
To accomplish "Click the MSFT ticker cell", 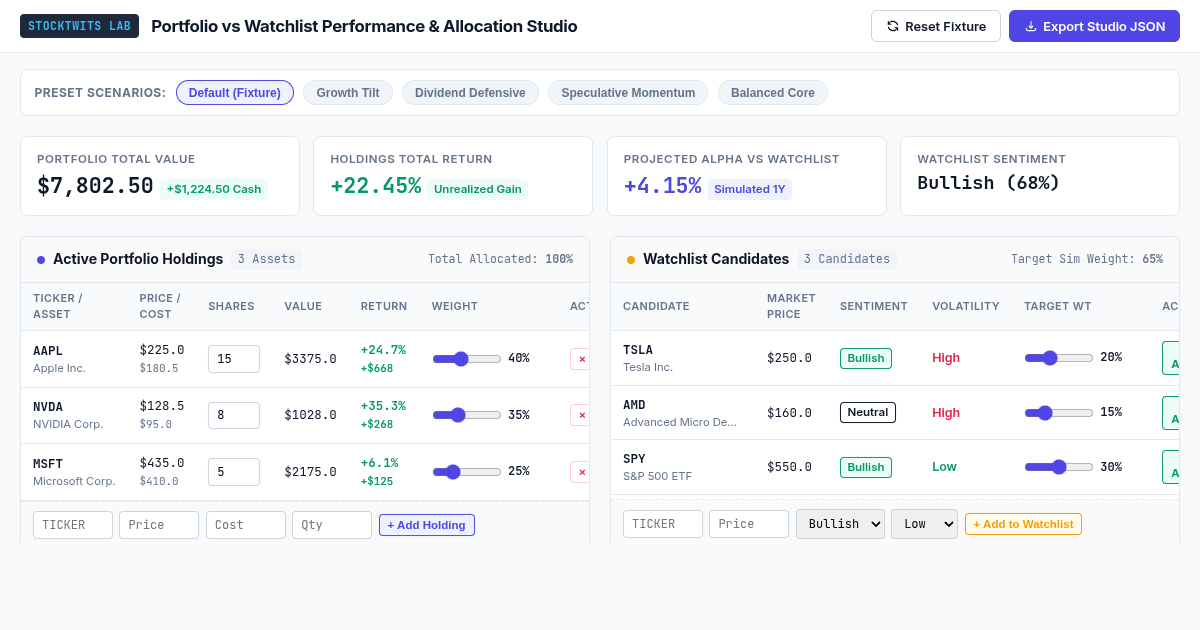I will click(x=74, y=472).
